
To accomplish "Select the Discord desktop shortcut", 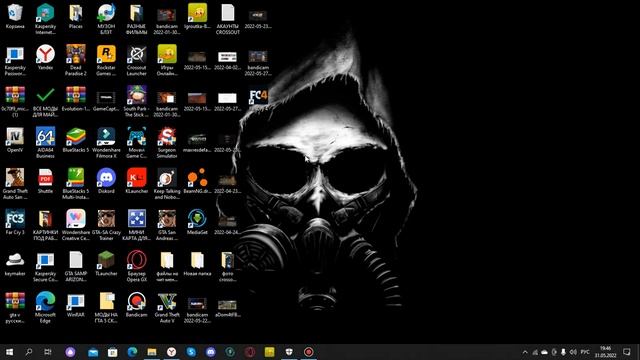I will tap(106, 181).
